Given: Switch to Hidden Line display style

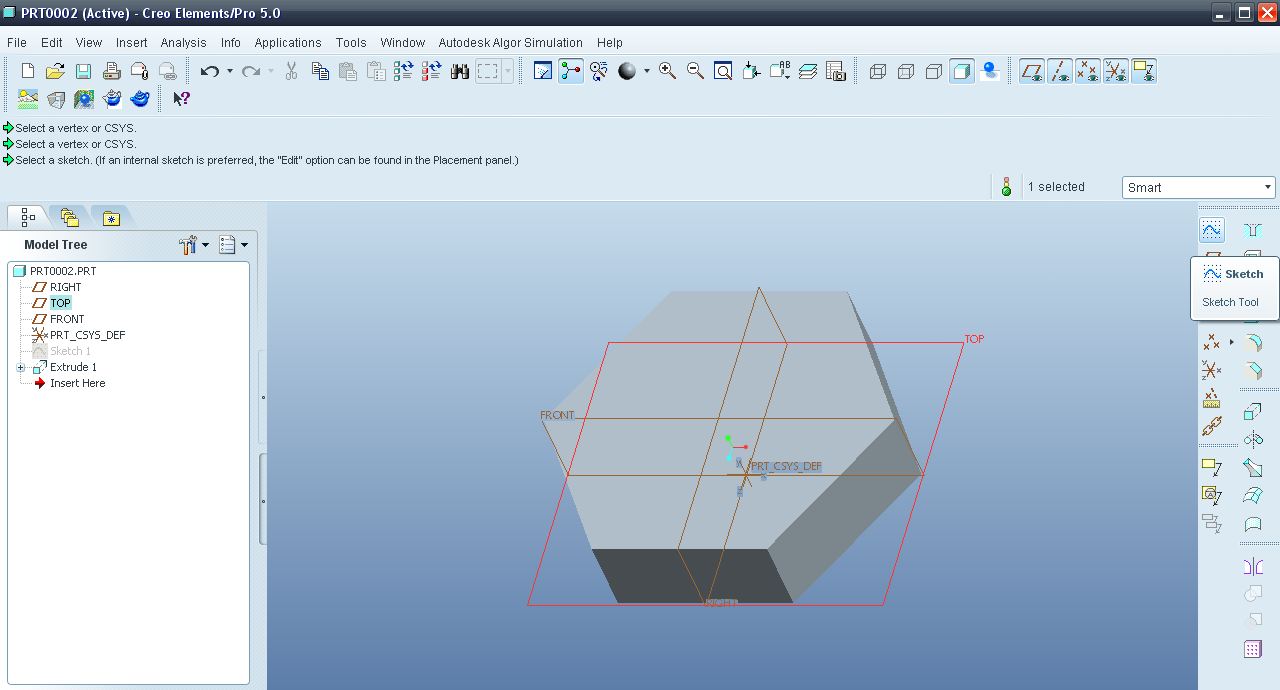Looking at the screenshot, I should coord(906,71).
